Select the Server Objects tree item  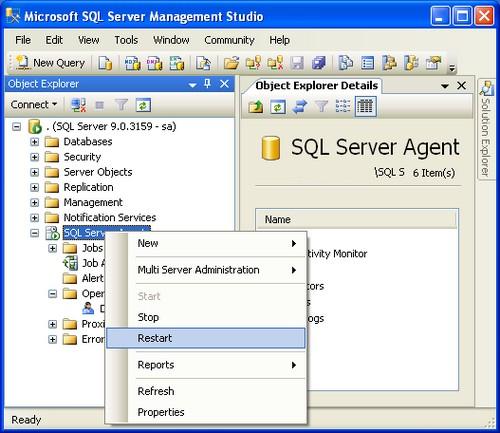tap(98, 172)
